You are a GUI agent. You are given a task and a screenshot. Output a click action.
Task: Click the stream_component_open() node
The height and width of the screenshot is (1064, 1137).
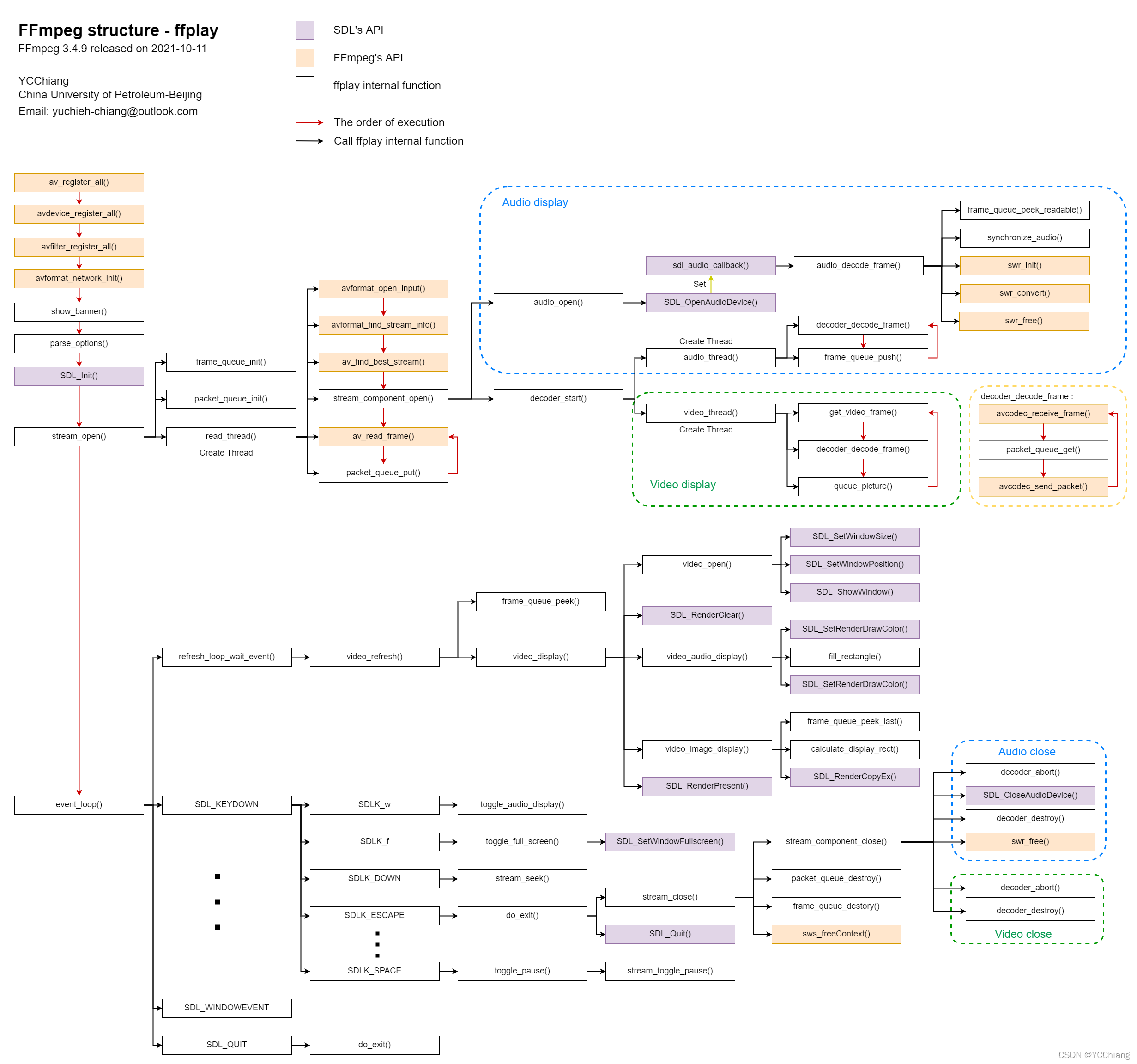[383, 399]
